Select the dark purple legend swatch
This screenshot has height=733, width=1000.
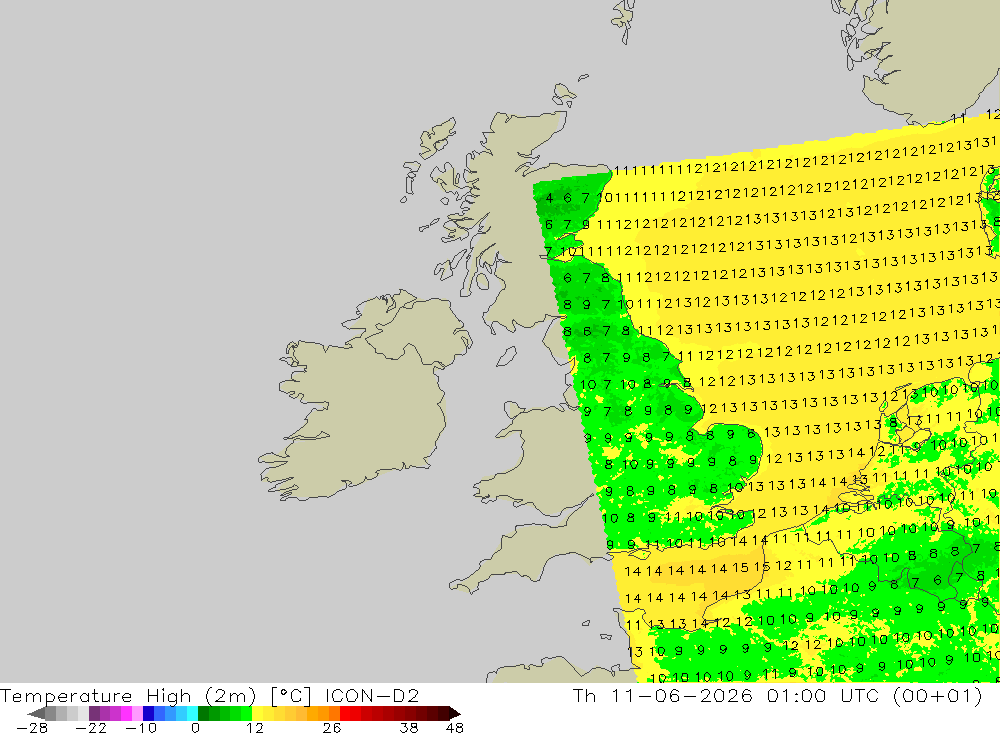tap(94, 713)
